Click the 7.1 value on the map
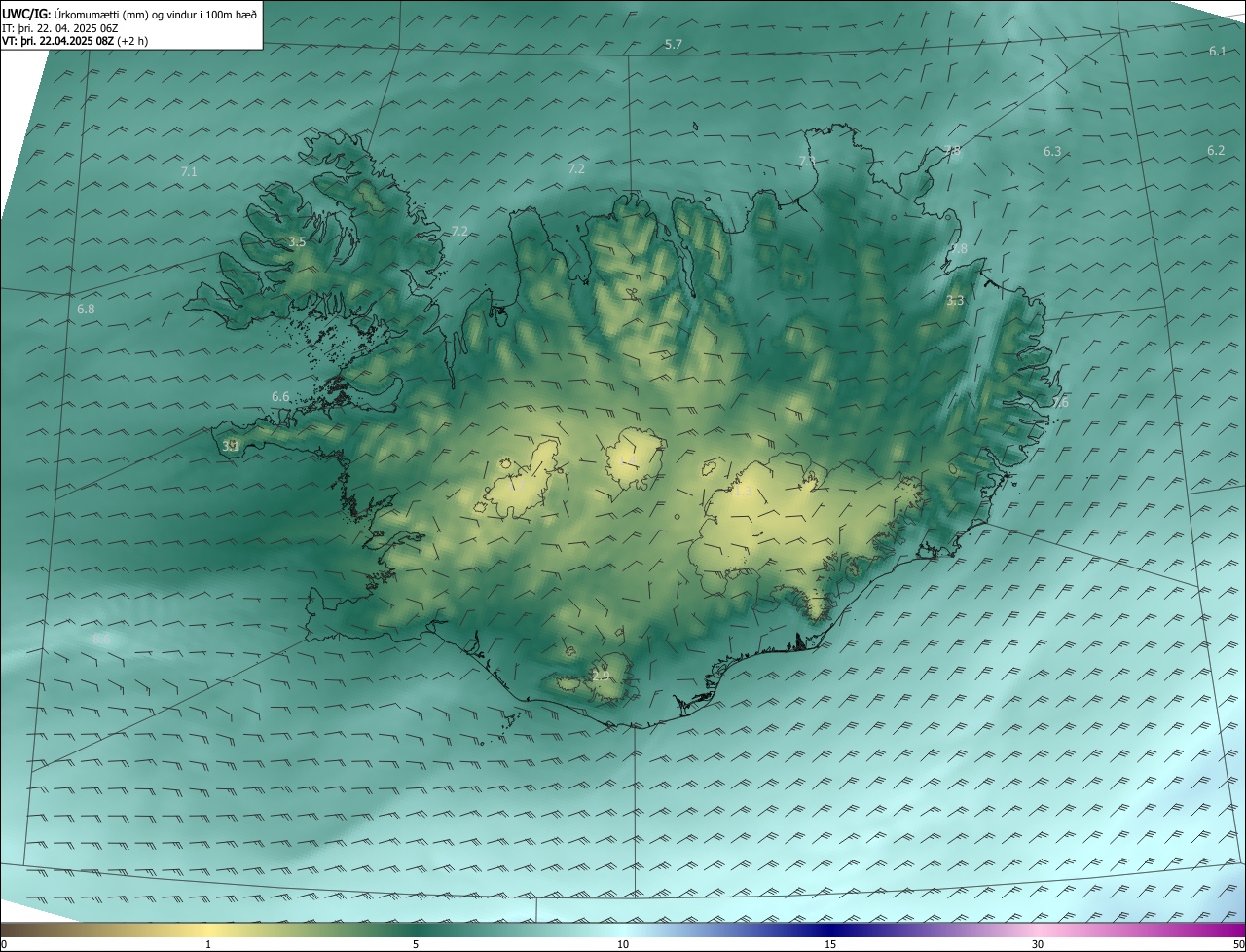 click(x=189, y=171)
